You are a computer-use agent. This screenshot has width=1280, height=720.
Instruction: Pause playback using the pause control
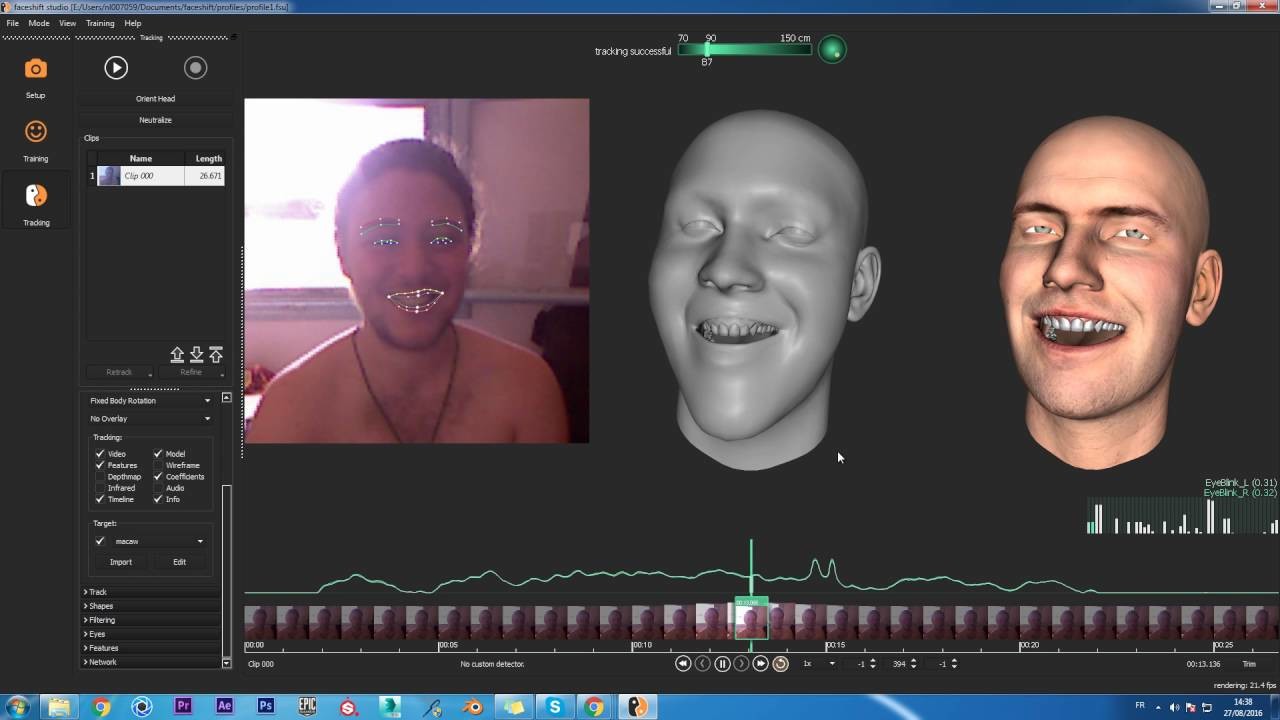tap(722, 663)
